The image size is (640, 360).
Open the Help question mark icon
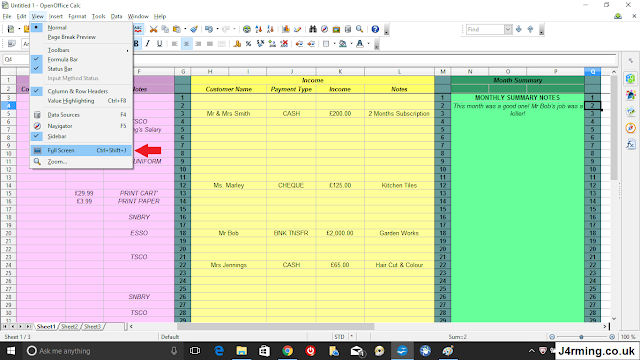375,29
